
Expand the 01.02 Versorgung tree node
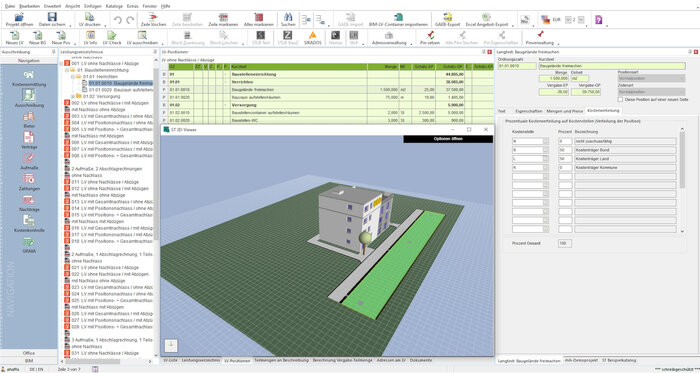click(73, 96)
